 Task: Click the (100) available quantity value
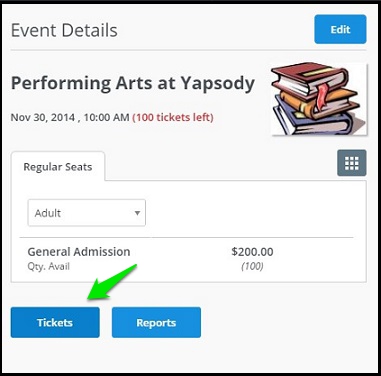click(x=252, y=266)
